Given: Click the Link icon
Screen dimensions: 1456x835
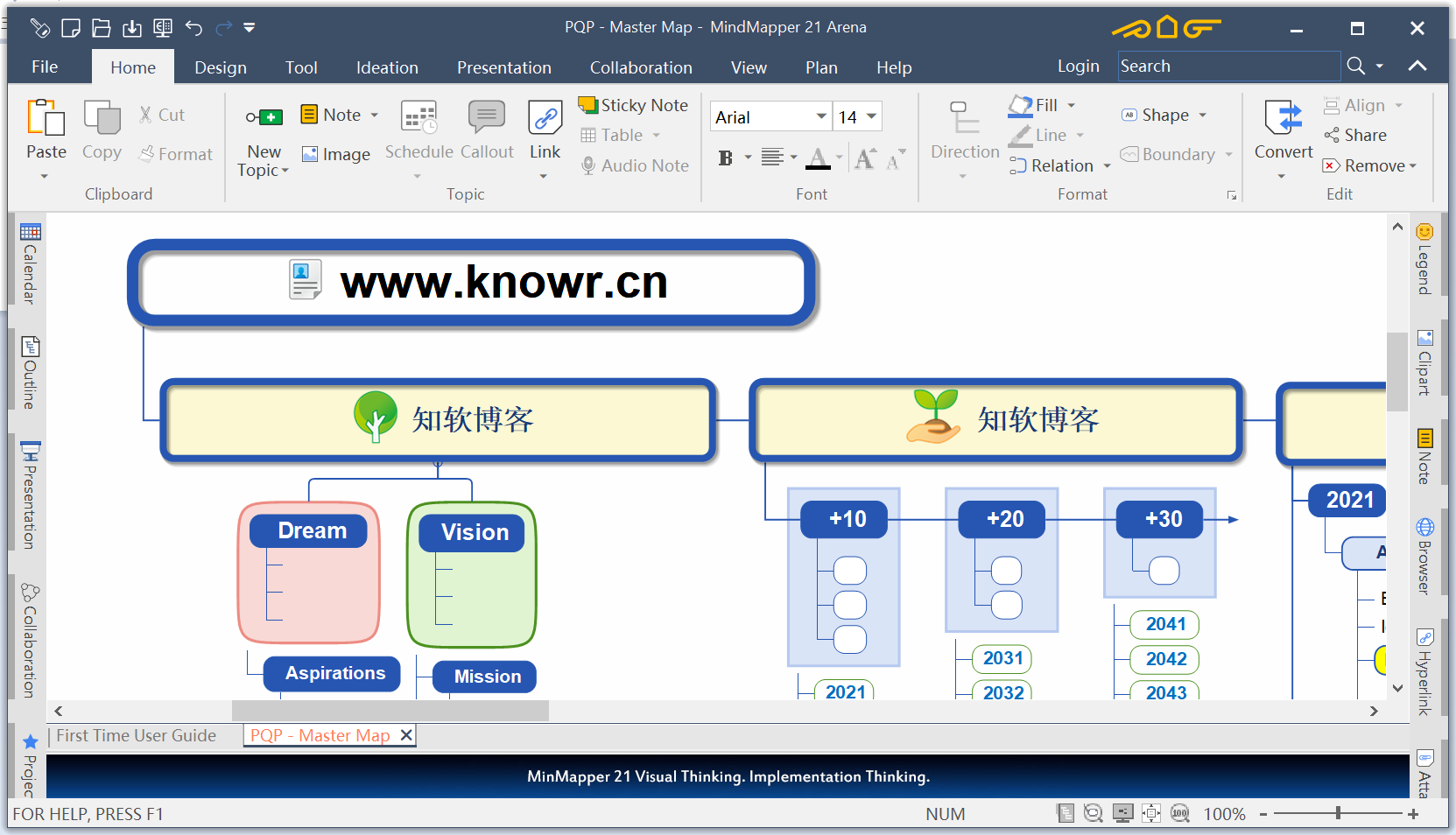Looking at the screenshot, I should (x=545, y=118).
